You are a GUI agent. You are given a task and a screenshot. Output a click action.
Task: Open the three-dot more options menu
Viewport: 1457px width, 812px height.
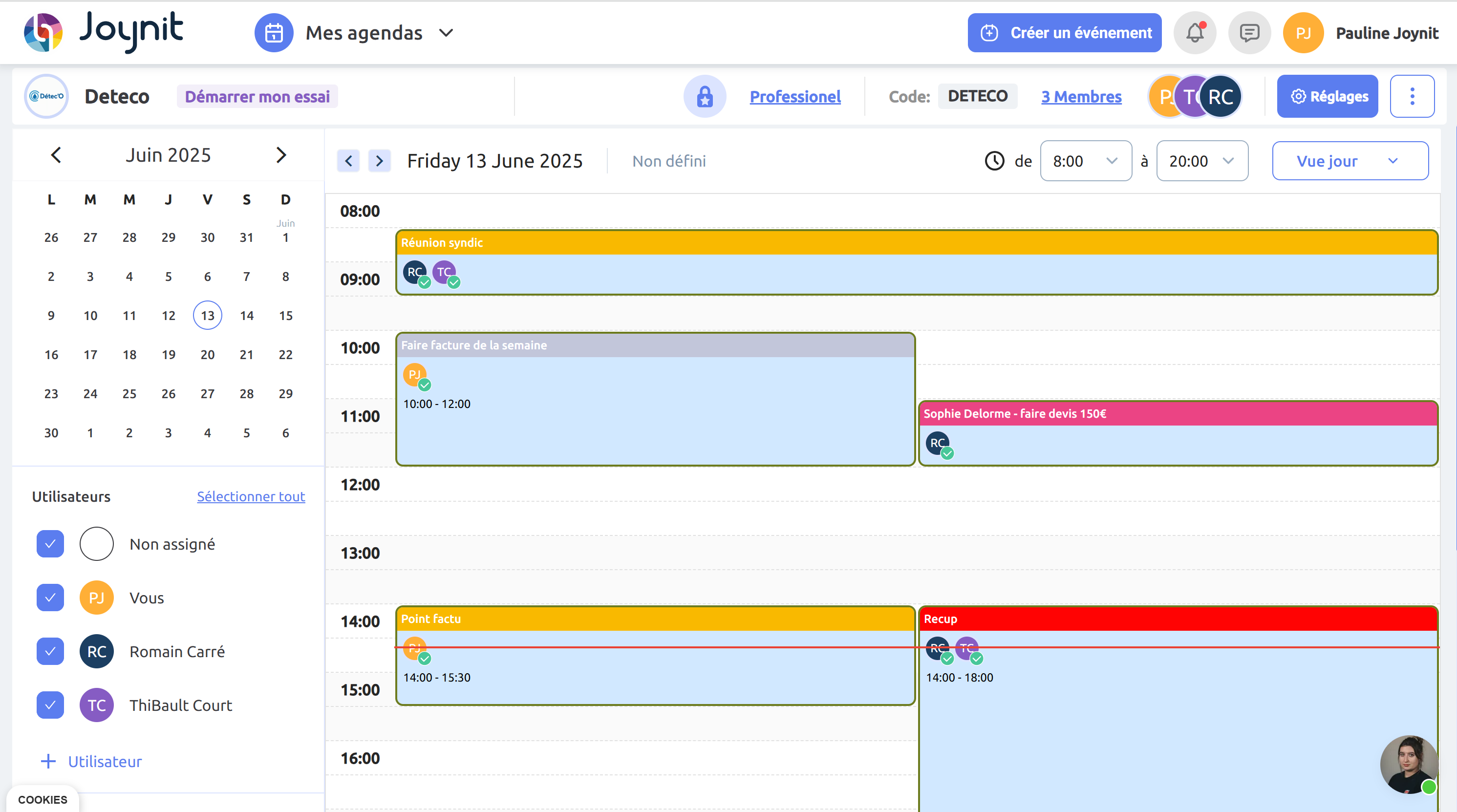[x=1412, y=97]
